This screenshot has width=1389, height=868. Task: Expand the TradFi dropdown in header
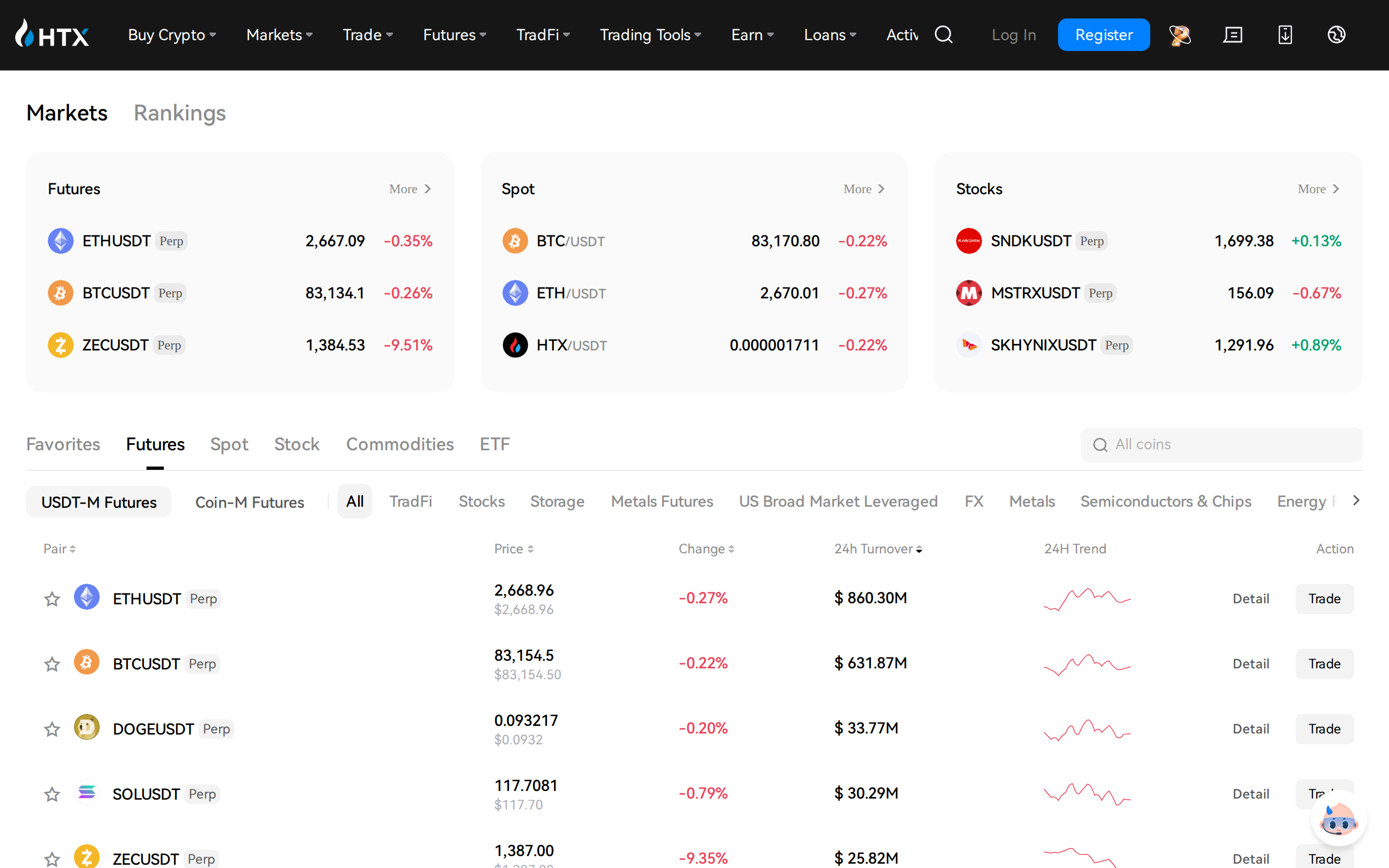click(x=543, y=35)
